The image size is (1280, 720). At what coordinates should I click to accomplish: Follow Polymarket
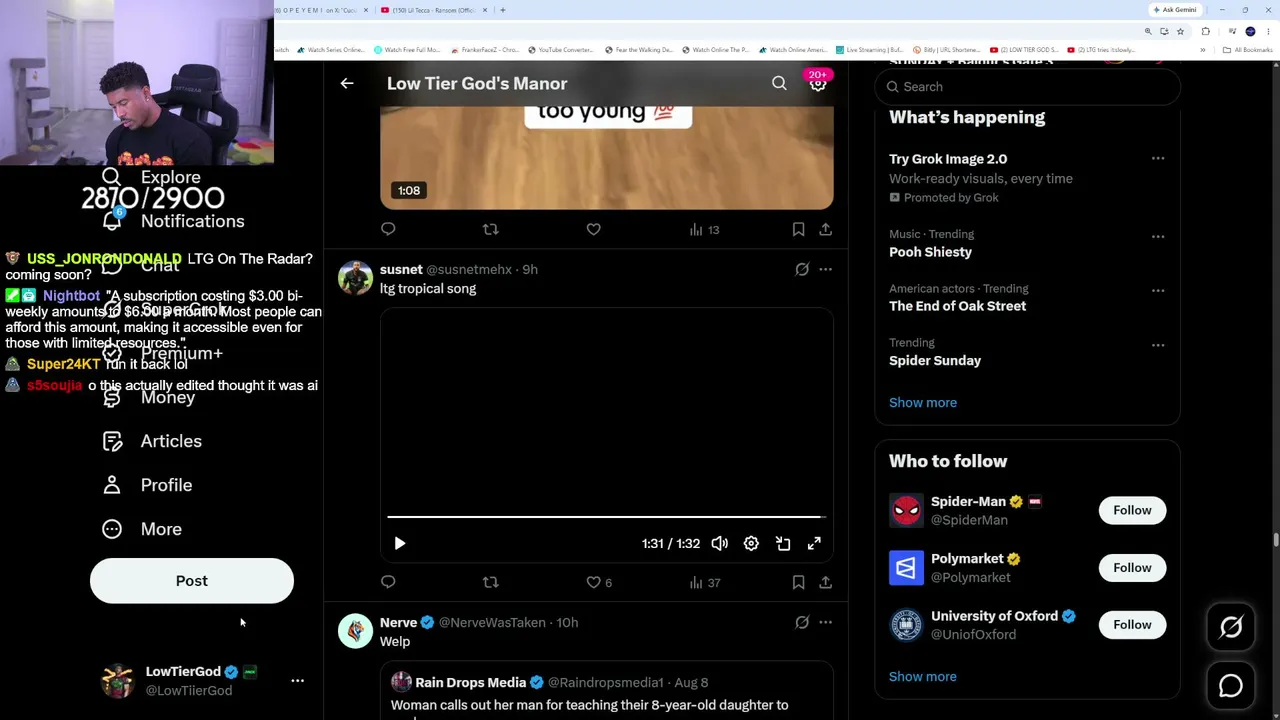click(x=1132, y=567)
